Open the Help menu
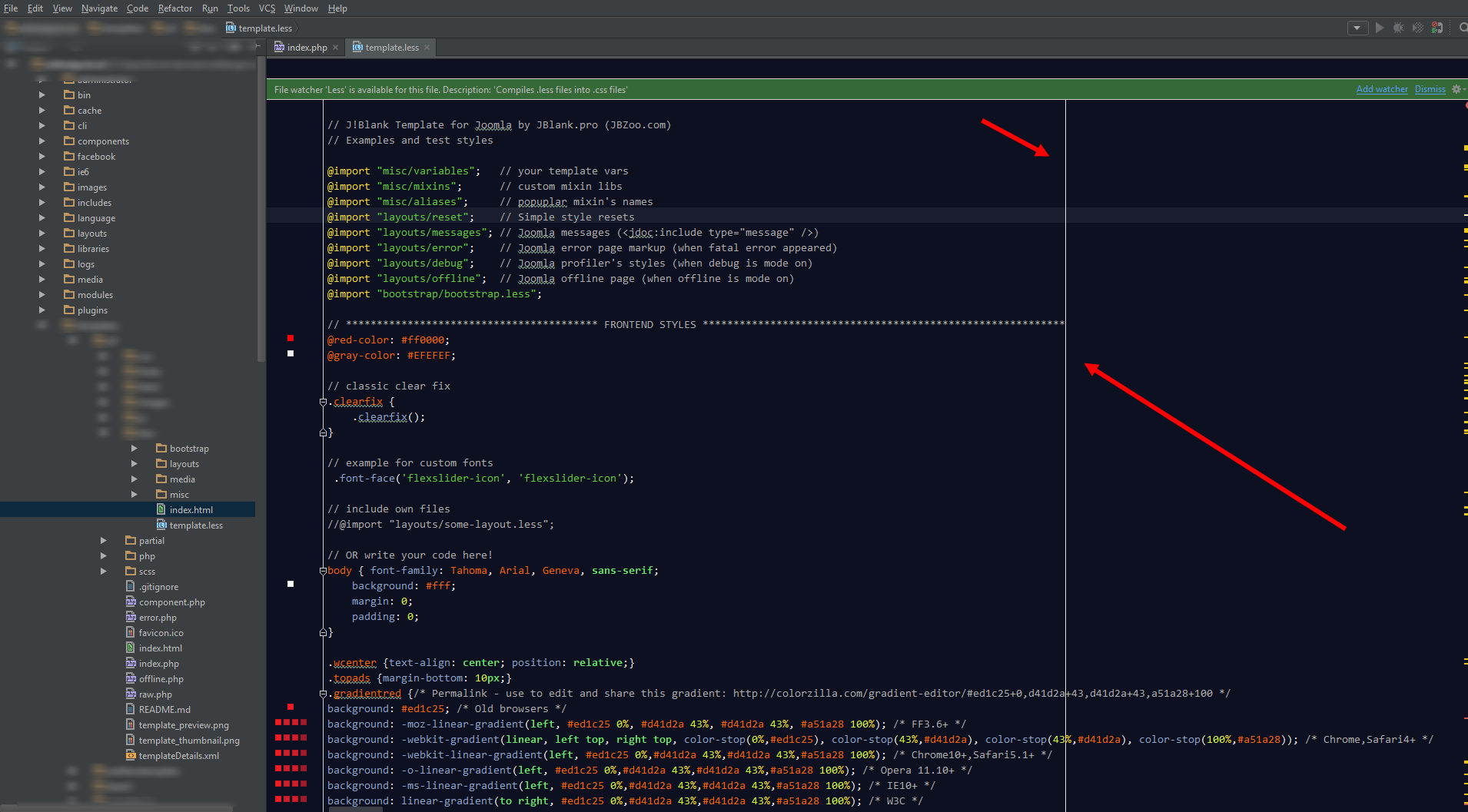 (x=337, y=8)
